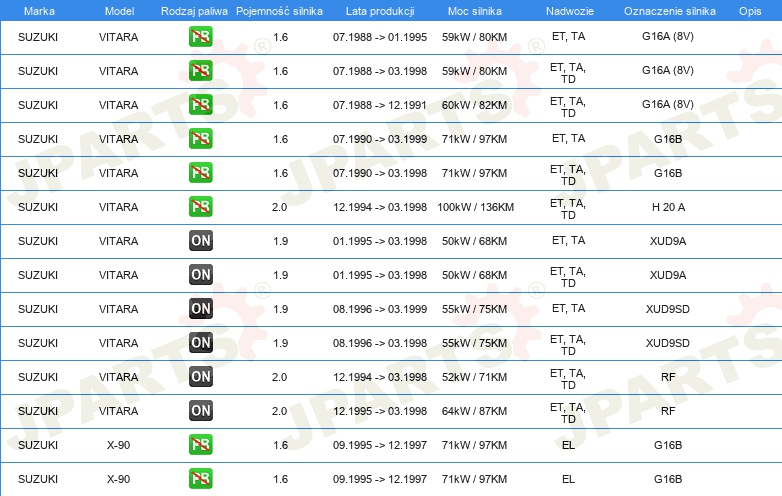Click the XUD9SD code in the 08.1996 -> 03.1998 row
The width and height of the screenshot is (782, 496).
pos(668,343)
